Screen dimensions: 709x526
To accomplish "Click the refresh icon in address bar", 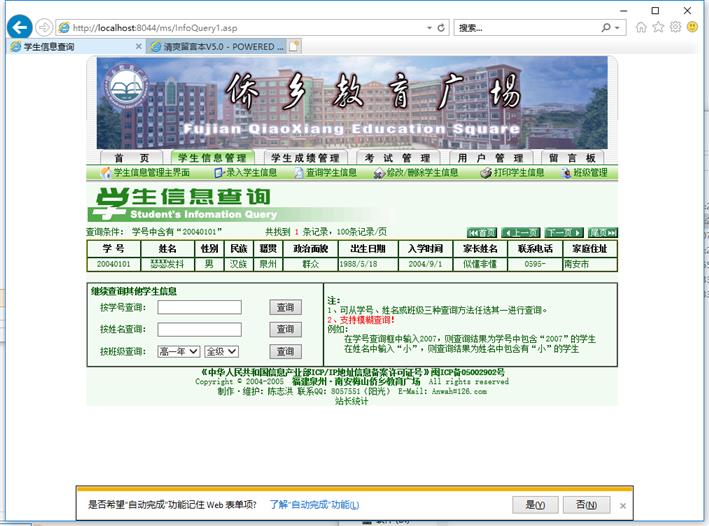I will (x=442, y=28).
